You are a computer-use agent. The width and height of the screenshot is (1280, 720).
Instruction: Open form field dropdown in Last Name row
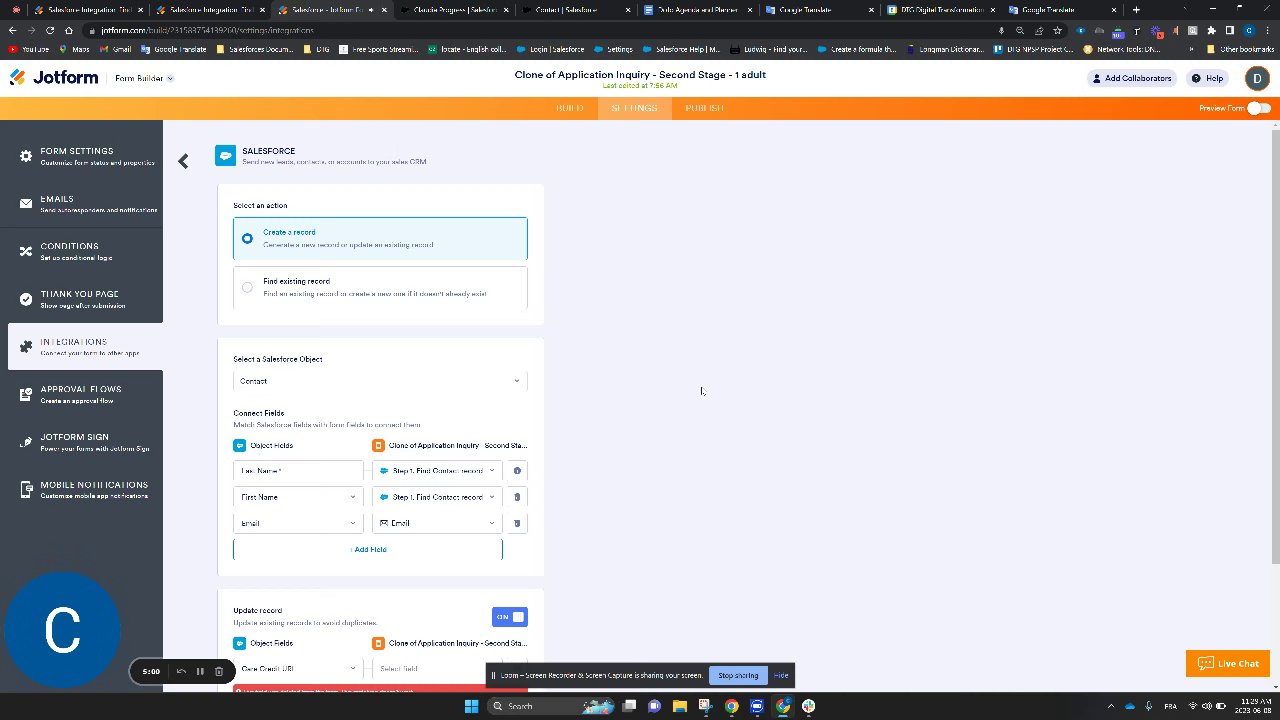(x=437, y=470)
